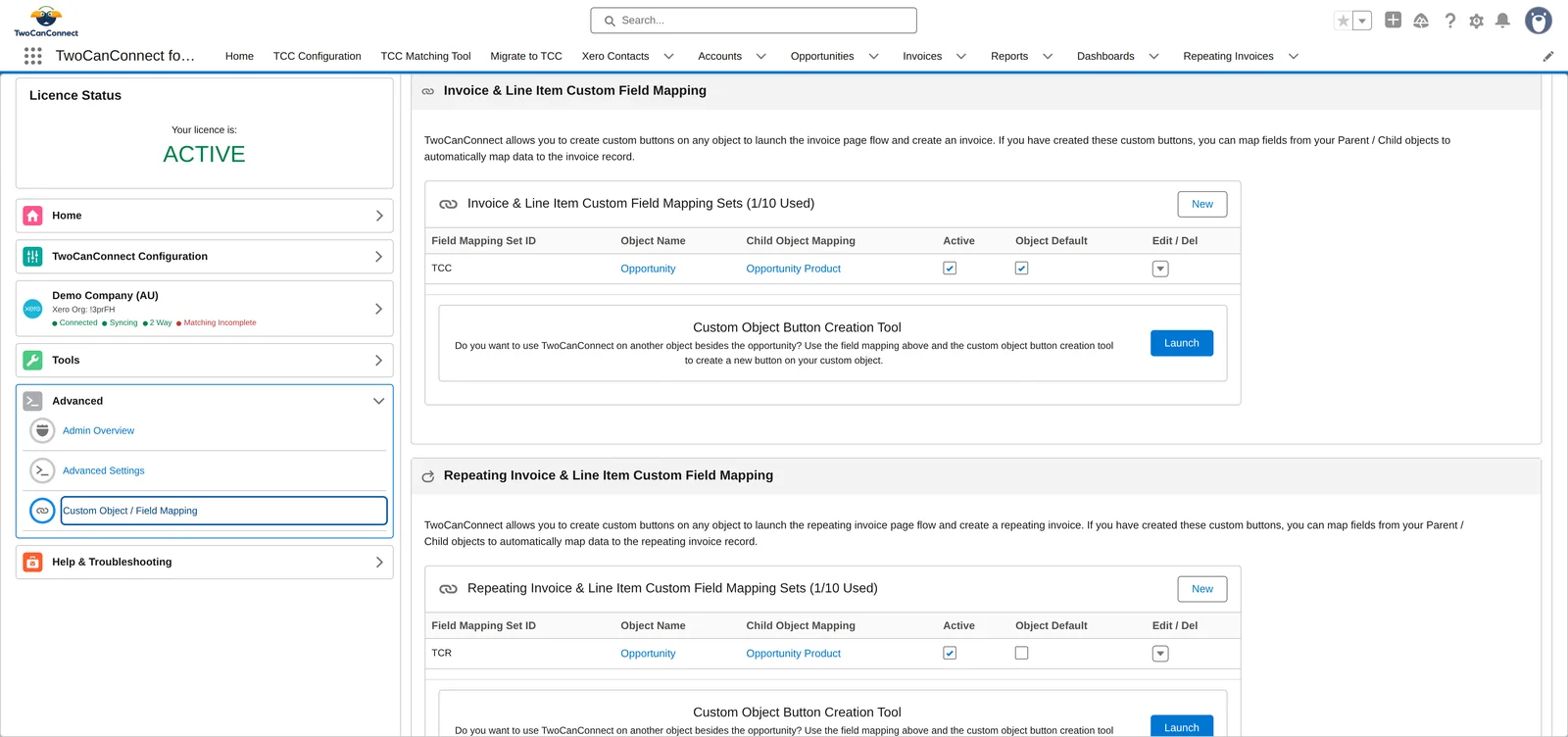Image resolution: width=1568 pixels, height=737 pixels.
Task: Click the Guidance Center trailhead icon
Action: coord(1421,21)
